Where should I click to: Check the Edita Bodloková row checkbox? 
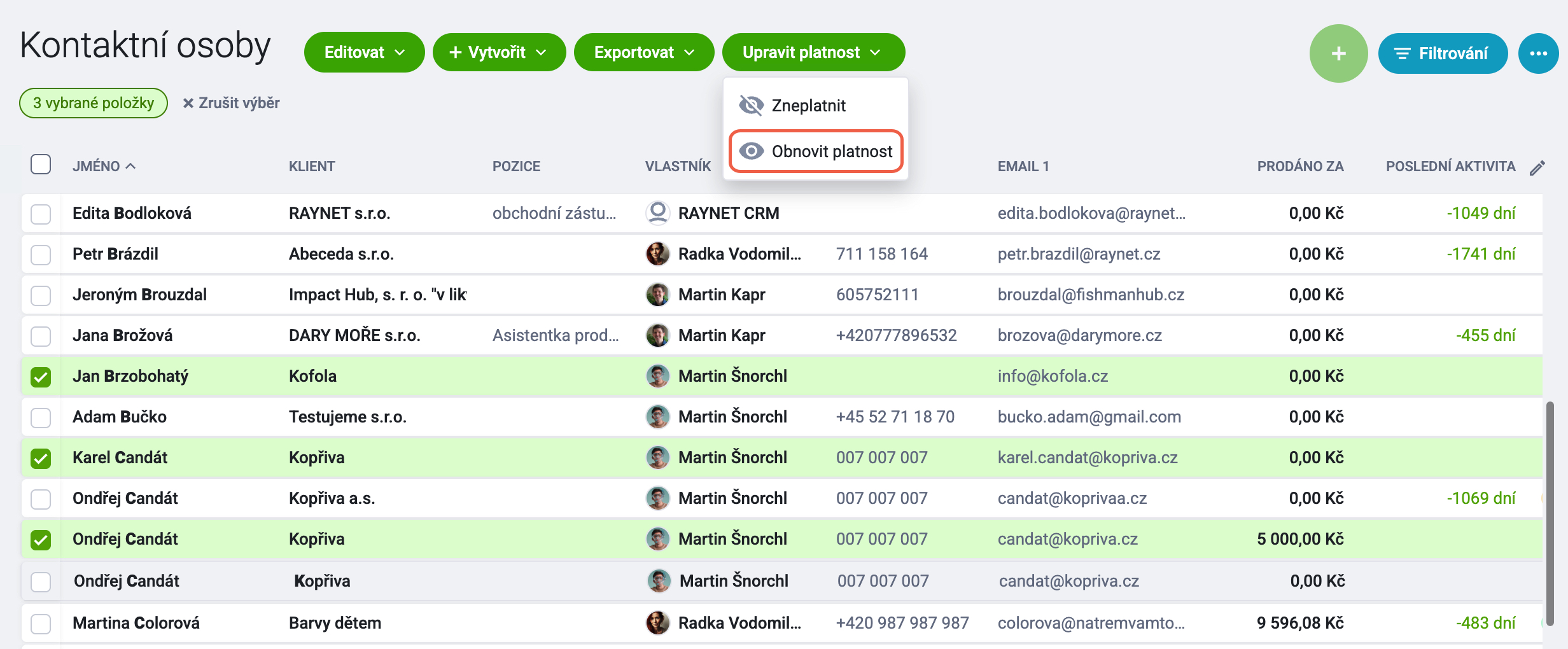41,214
